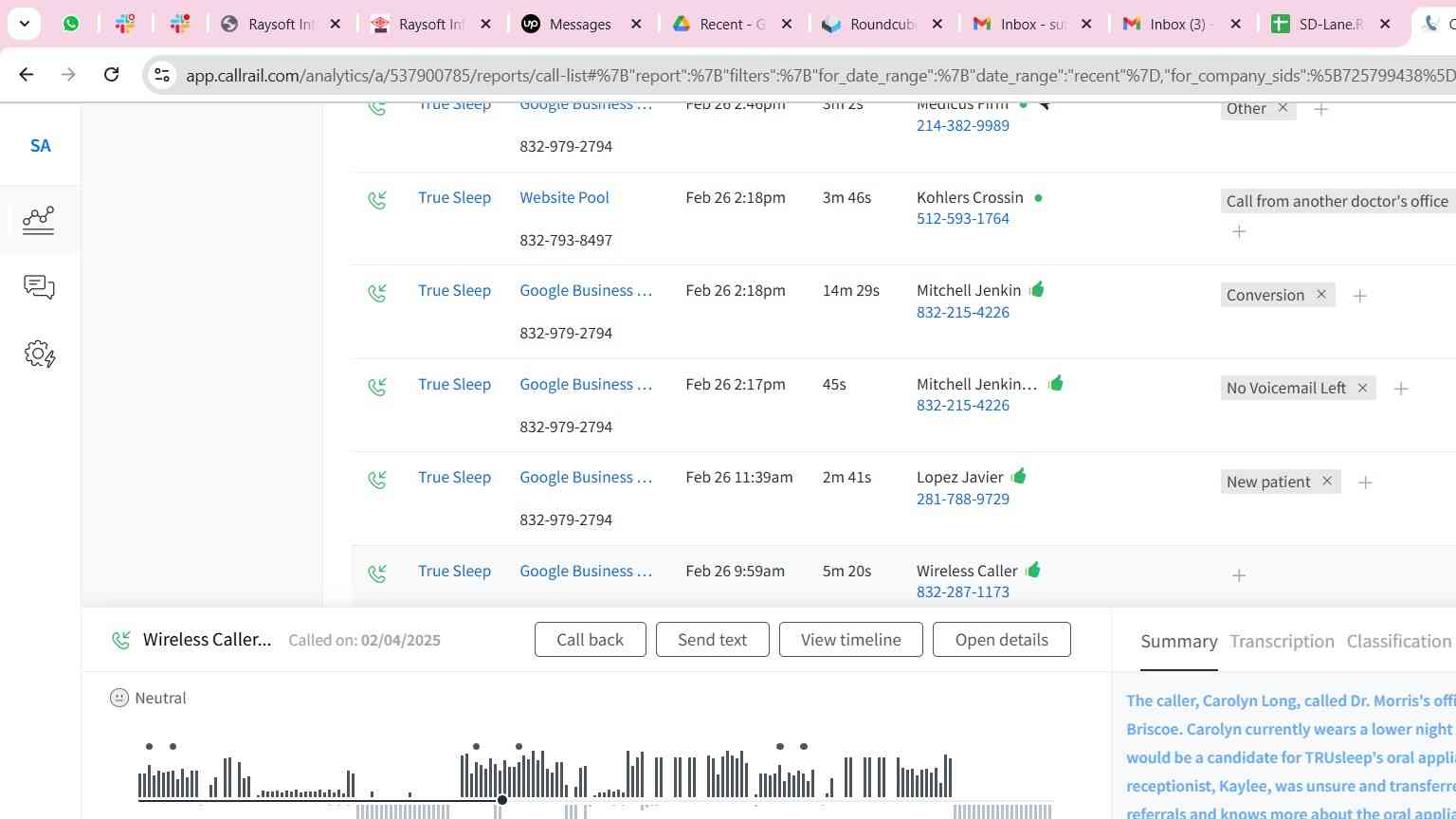Add tag next to New patient tag
Screen dimensions: 1456x819
[1365, 482]
